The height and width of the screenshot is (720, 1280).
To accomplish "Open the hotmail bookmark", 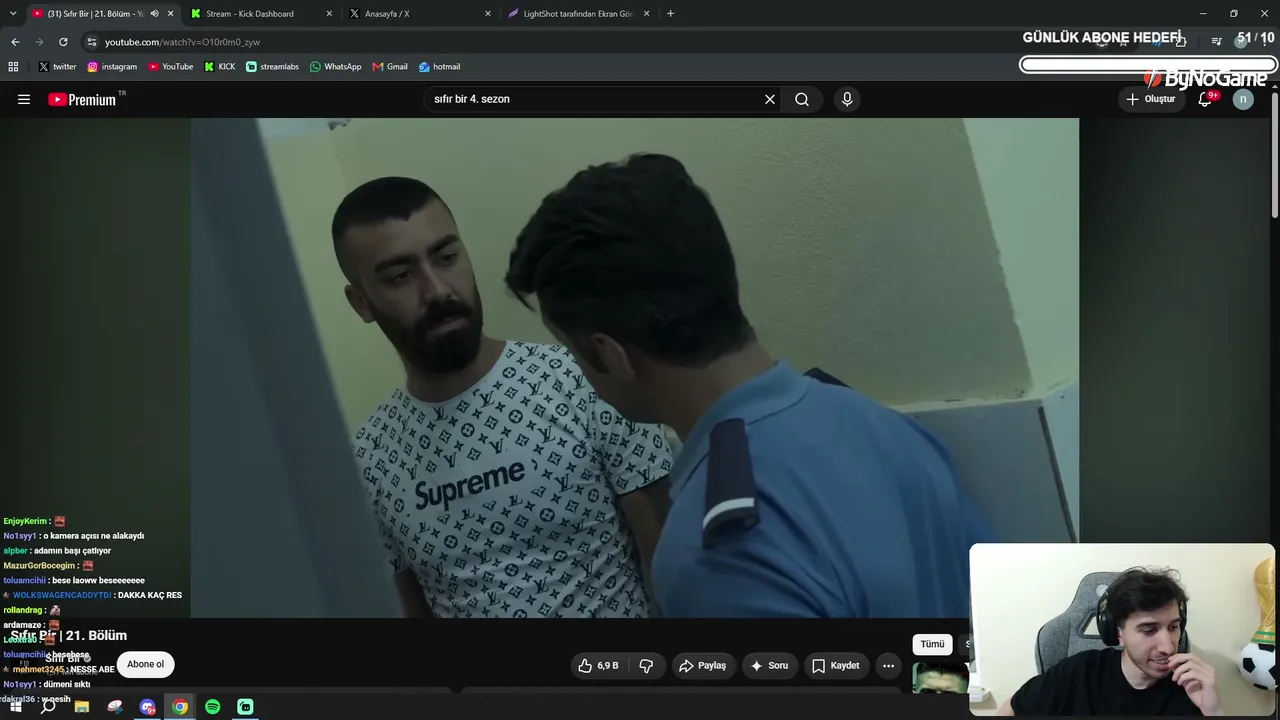I will point(439,67).
